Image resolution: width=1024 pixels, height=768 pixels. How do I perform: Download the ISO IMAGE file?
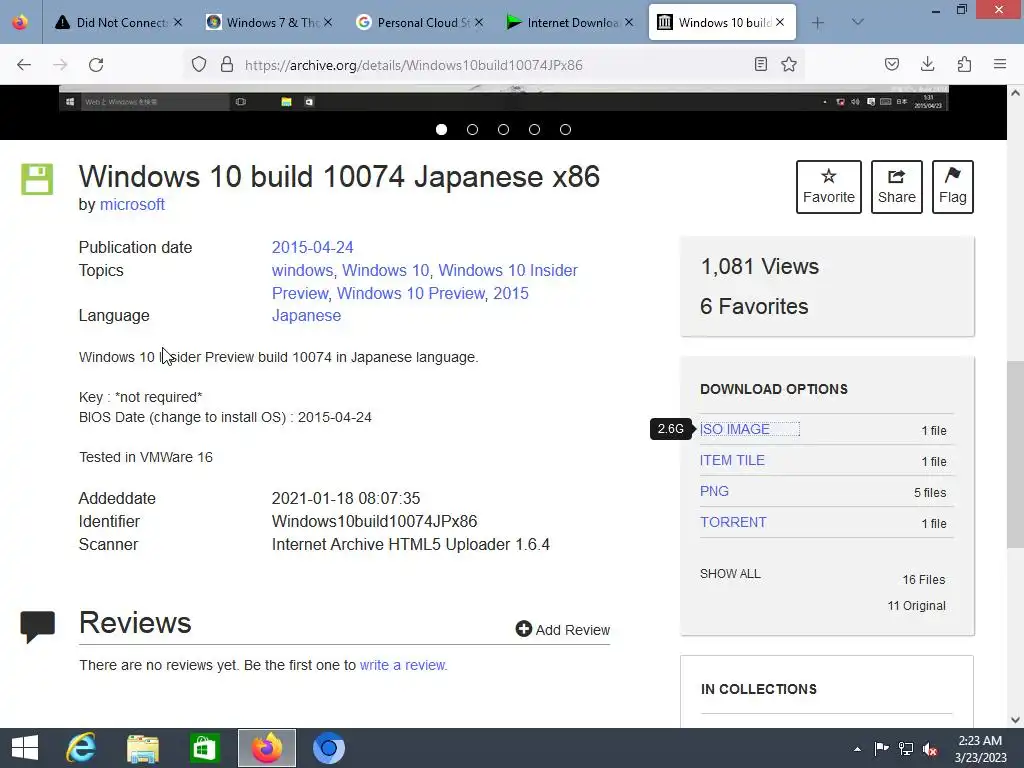(735, 429)
